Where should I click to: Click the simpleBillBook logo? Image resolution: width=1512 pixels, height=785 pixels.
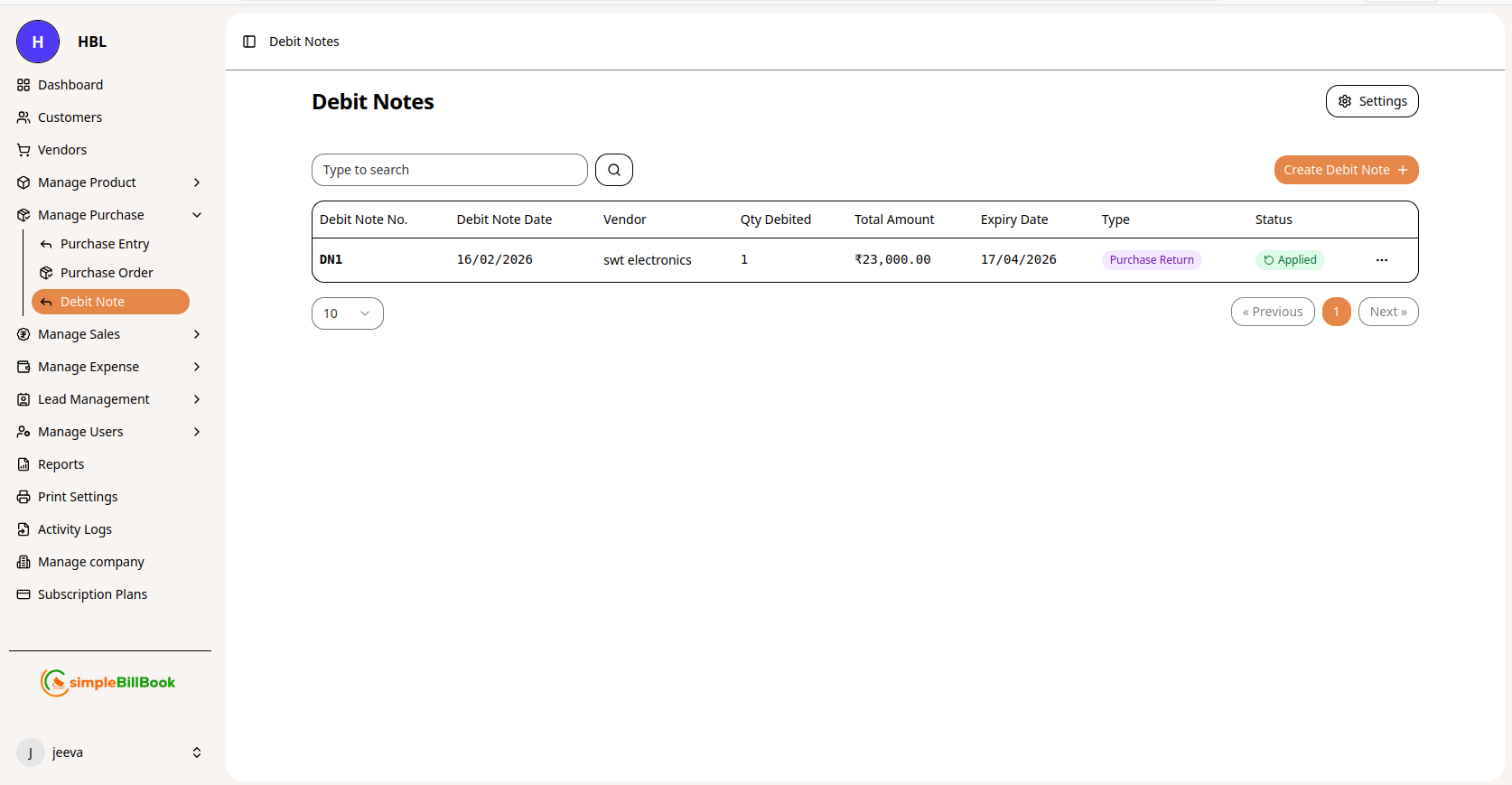pos(108,683)
